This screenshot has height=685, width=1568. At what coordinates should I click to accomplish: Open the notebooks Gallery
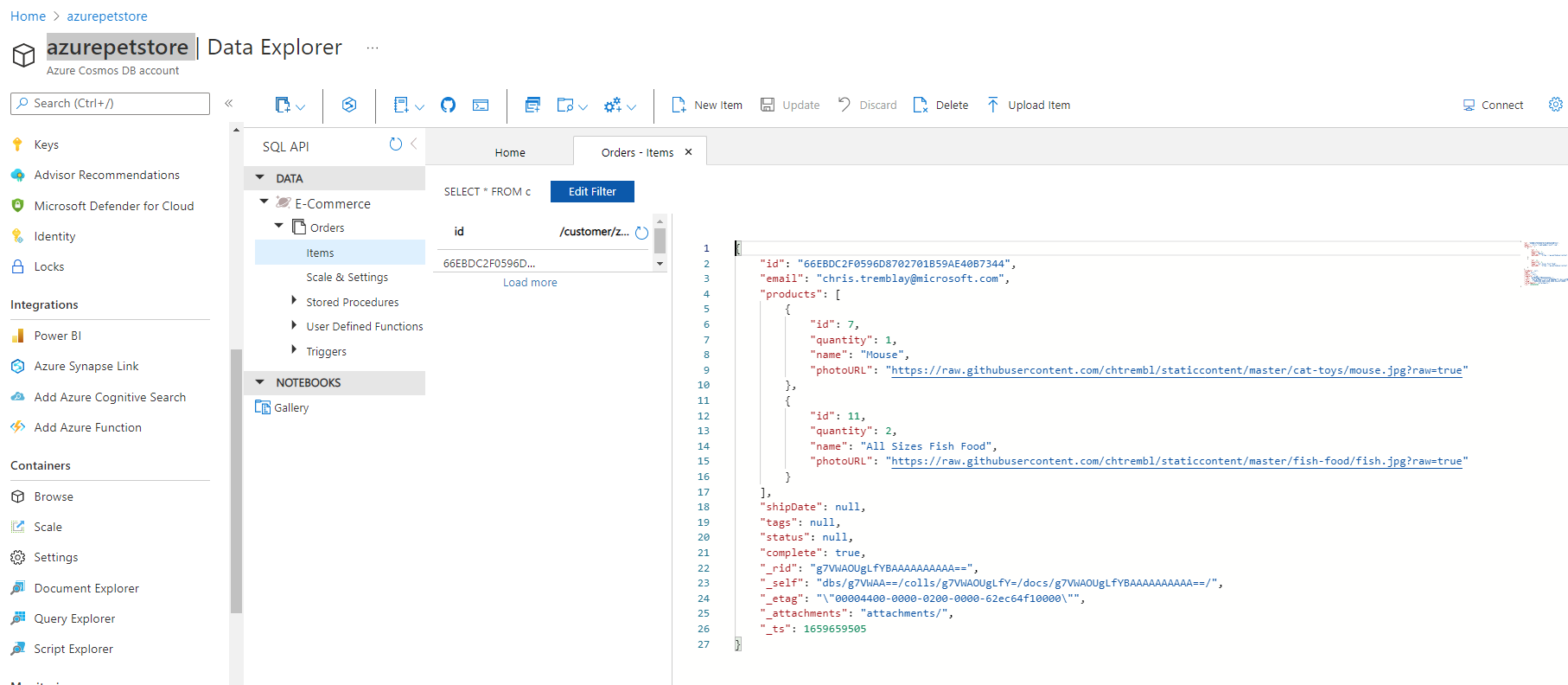282,407
